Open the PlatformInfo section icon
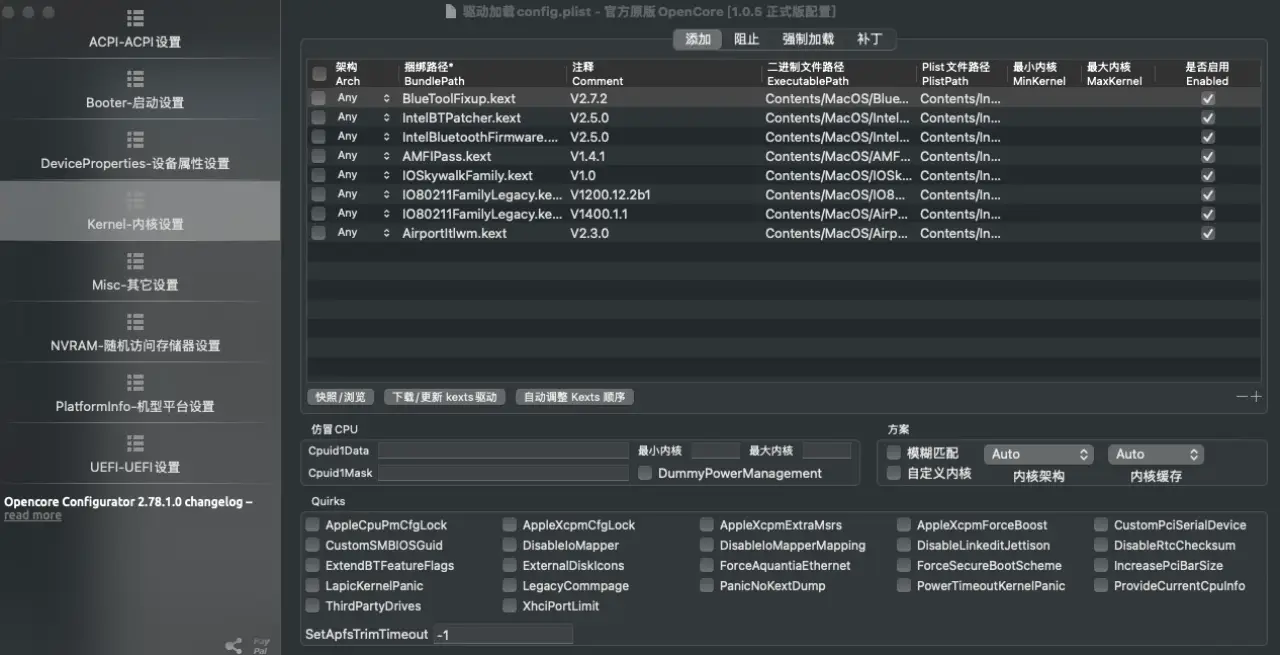Viewport: 1280px width, 655px height. [135, 383]
